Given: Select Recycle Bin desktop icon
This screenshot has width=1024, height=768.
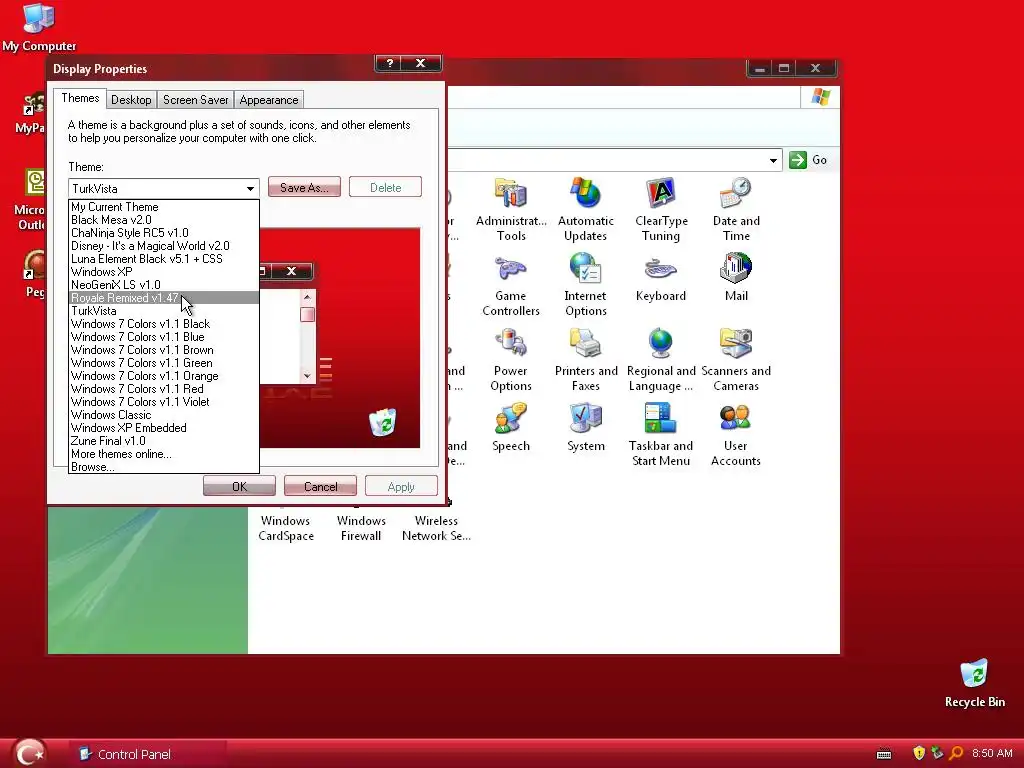Looking at the screenshot, I should (x=974, y=683).
